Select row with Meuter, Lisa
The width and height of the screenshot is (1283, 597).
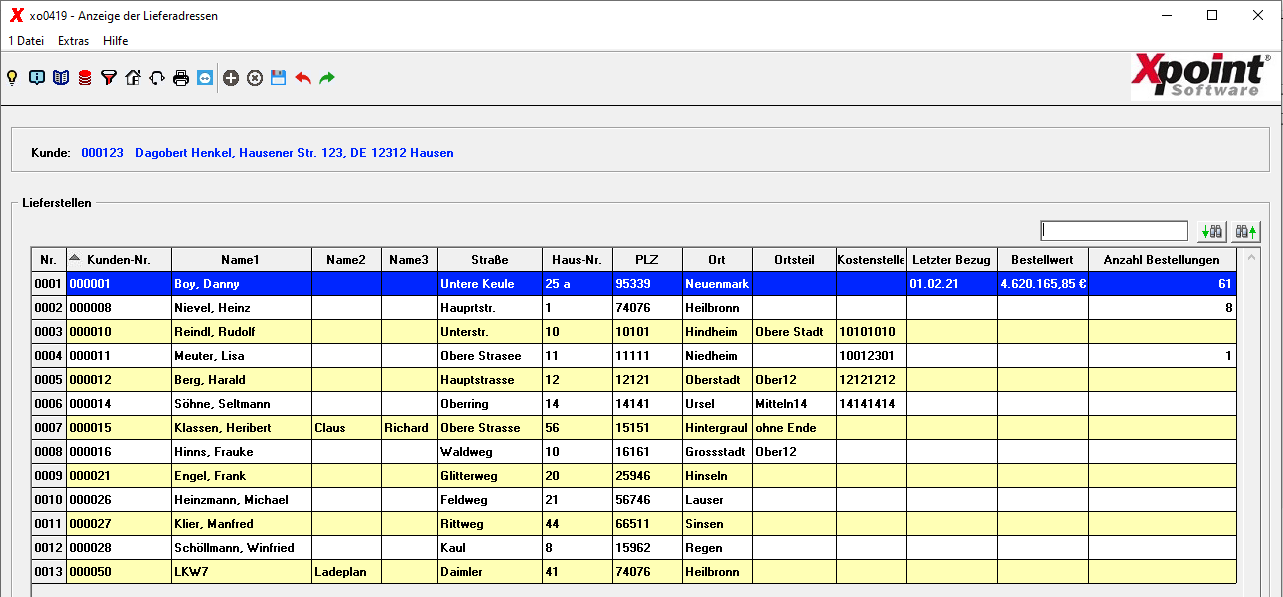(634, 356)
